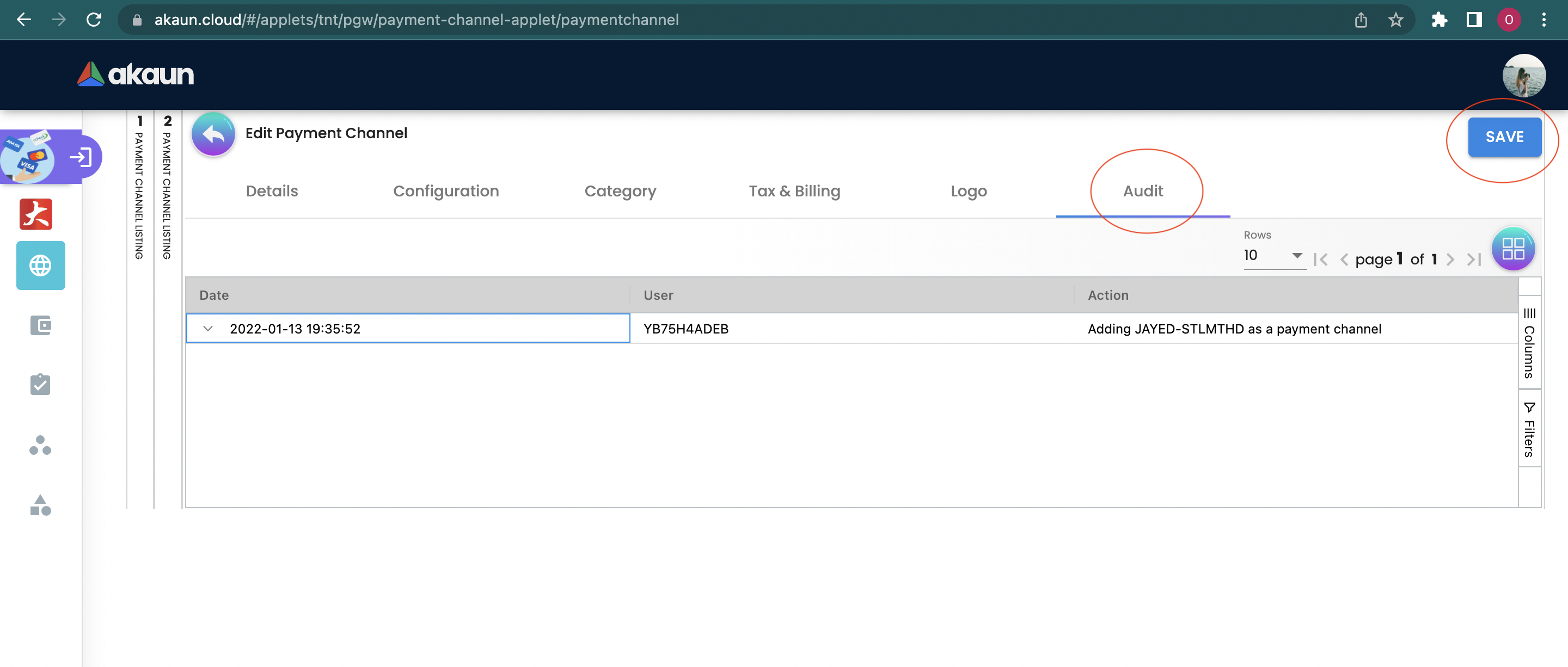The width and height of the screenshot is (1568, 667).
Task: Bookmark page with the star icon
Action: click(1395, 20)
